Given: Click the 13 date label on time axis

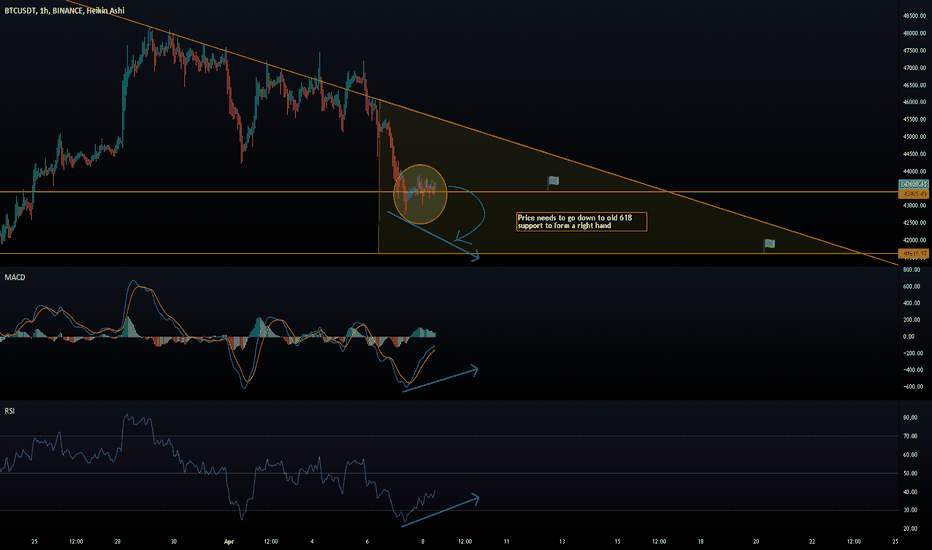Looking at the screenshot, I should coord(562,542).
